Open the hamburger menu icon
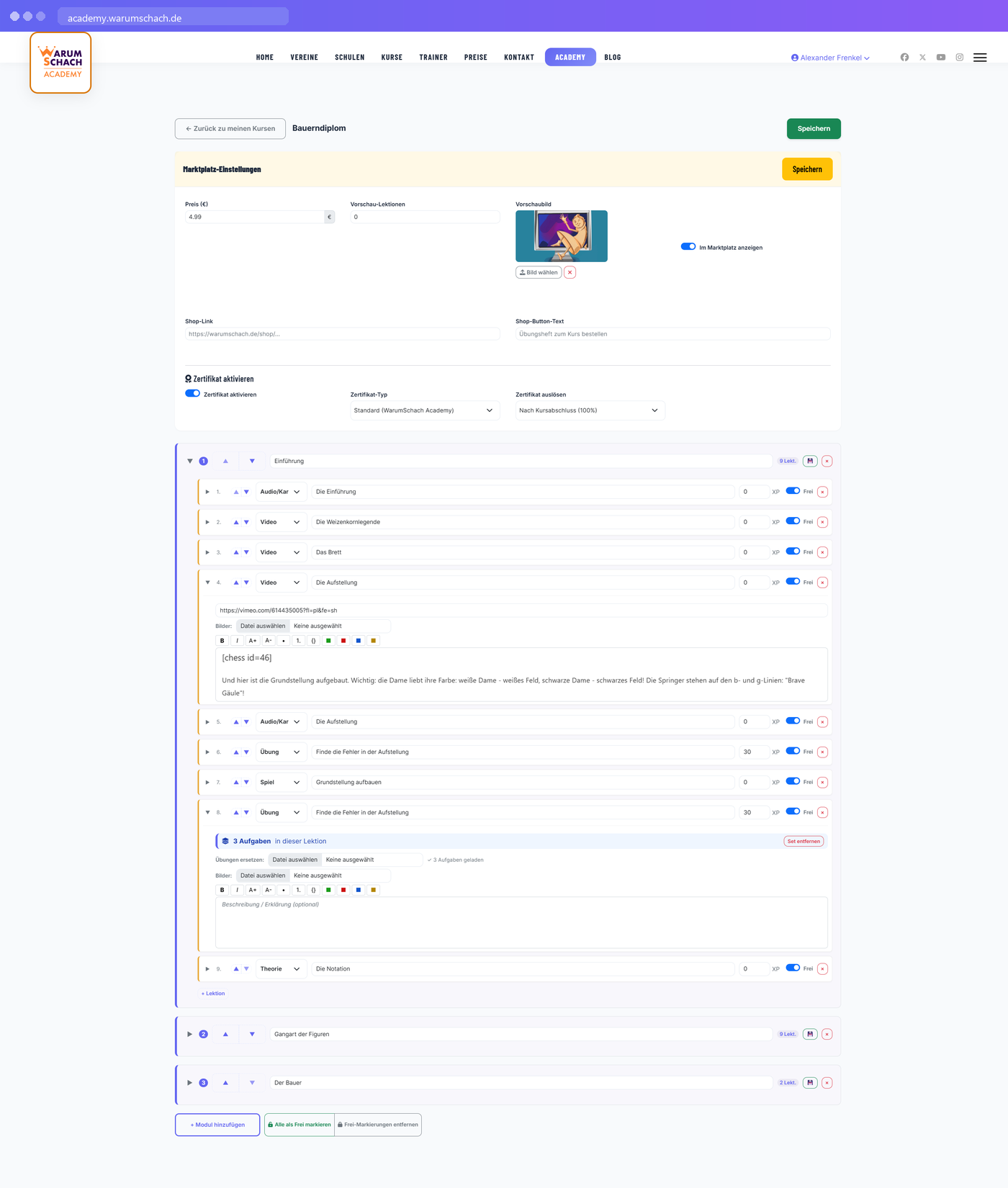Viewport: 1008px width, 1188px height. [x=980, y=58]
